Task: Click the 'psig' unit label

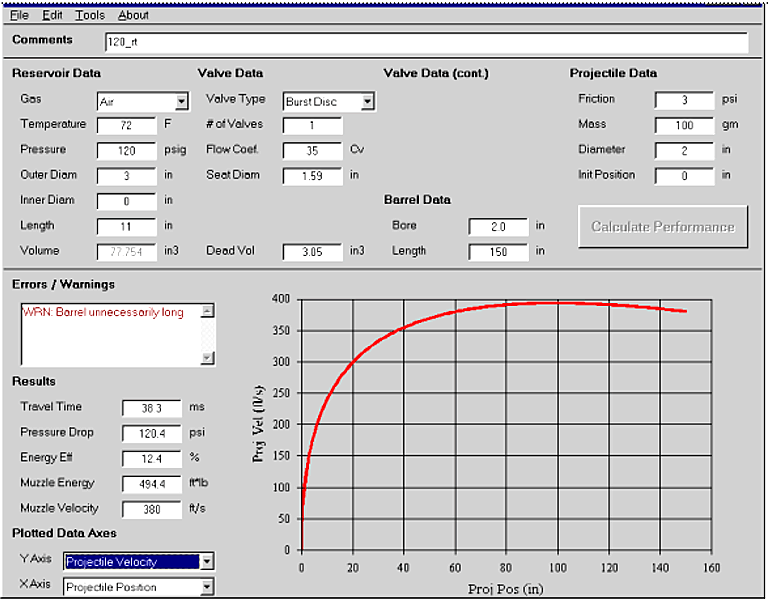Action: pyautogui.click(x=175, y=150)
